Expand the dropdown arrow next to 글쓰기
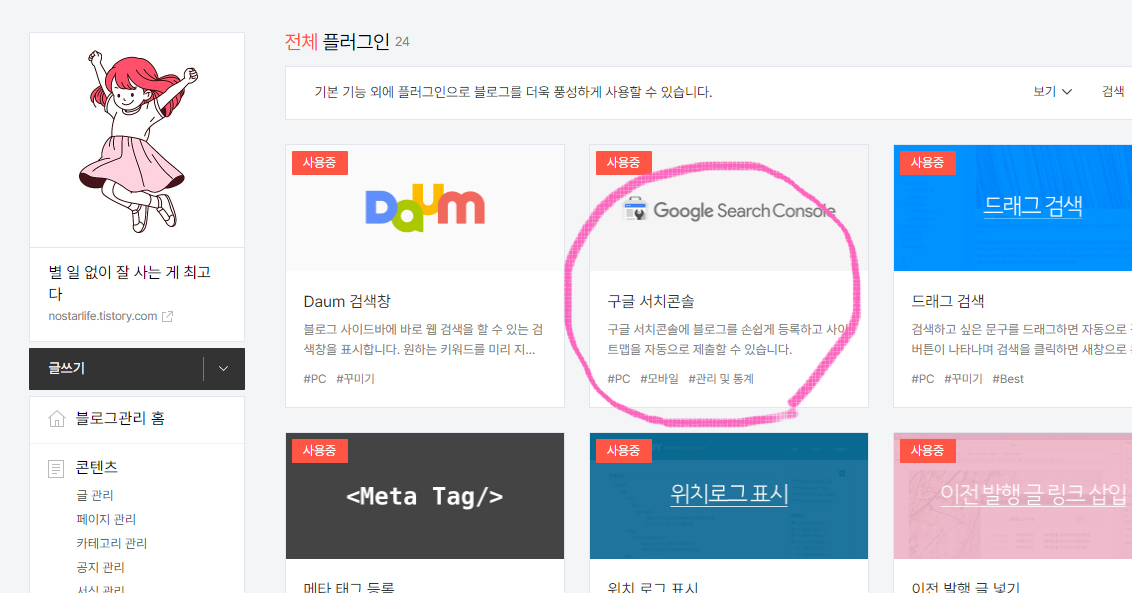This screenshot has width=1132, height=593. coord(224,368)
